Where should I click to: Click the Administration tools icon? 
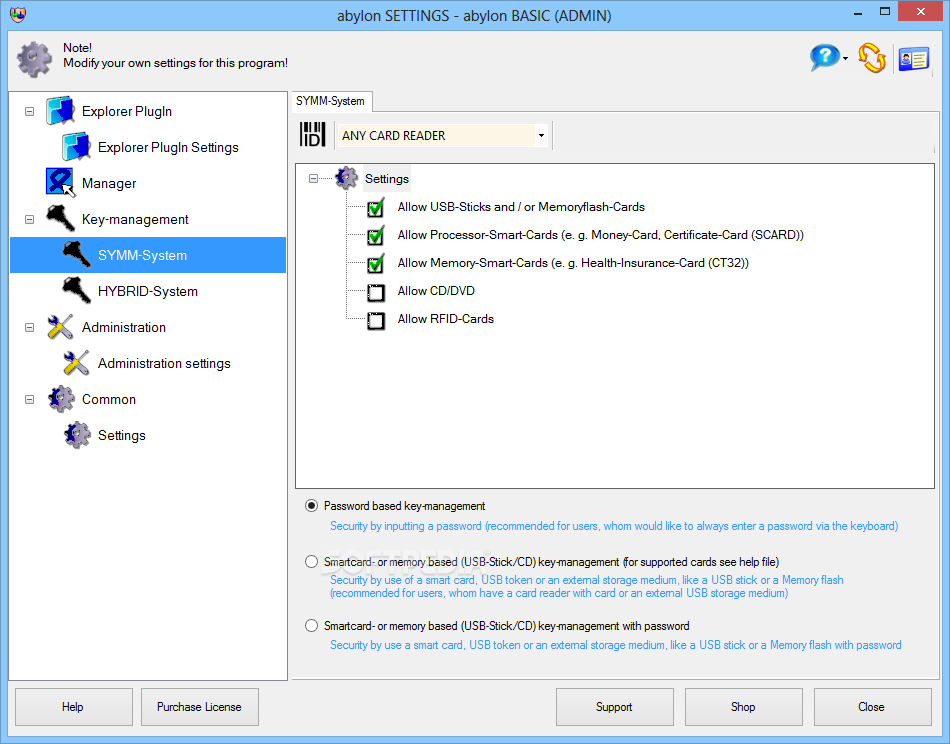click(61, 327)
